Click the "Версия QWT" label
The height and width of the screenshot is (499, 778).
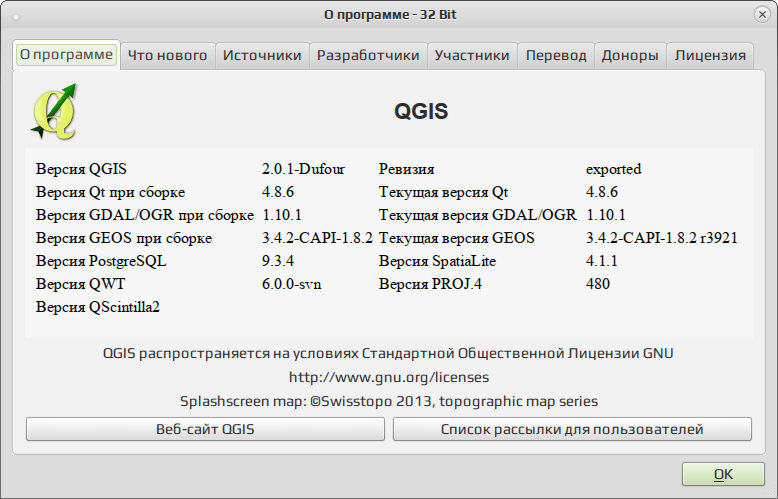click(80, 284)
